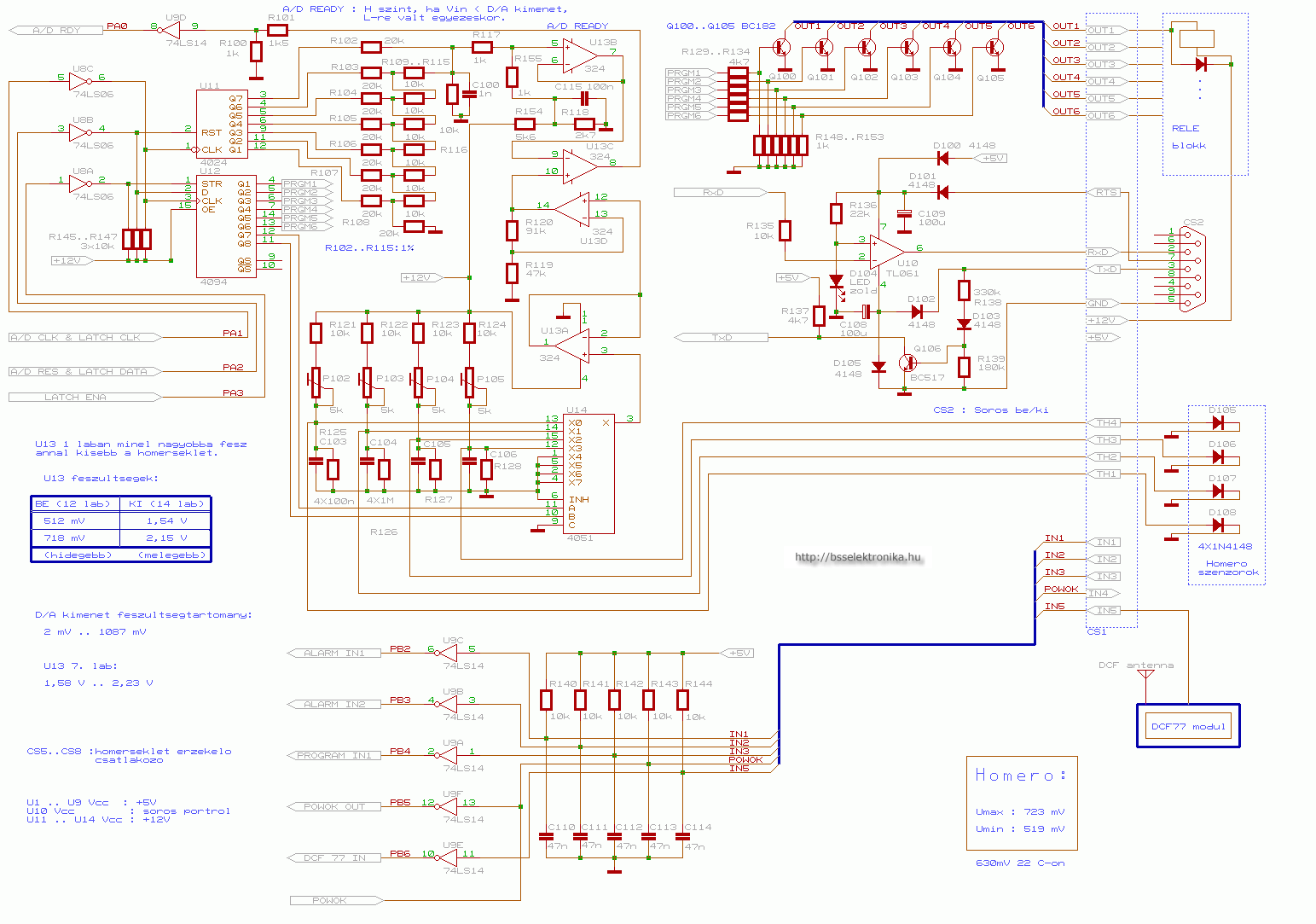The width and height of the screenshot is (1316, 924).
Task: Click the DCF antenna symbol
Action: [1145, 674]
